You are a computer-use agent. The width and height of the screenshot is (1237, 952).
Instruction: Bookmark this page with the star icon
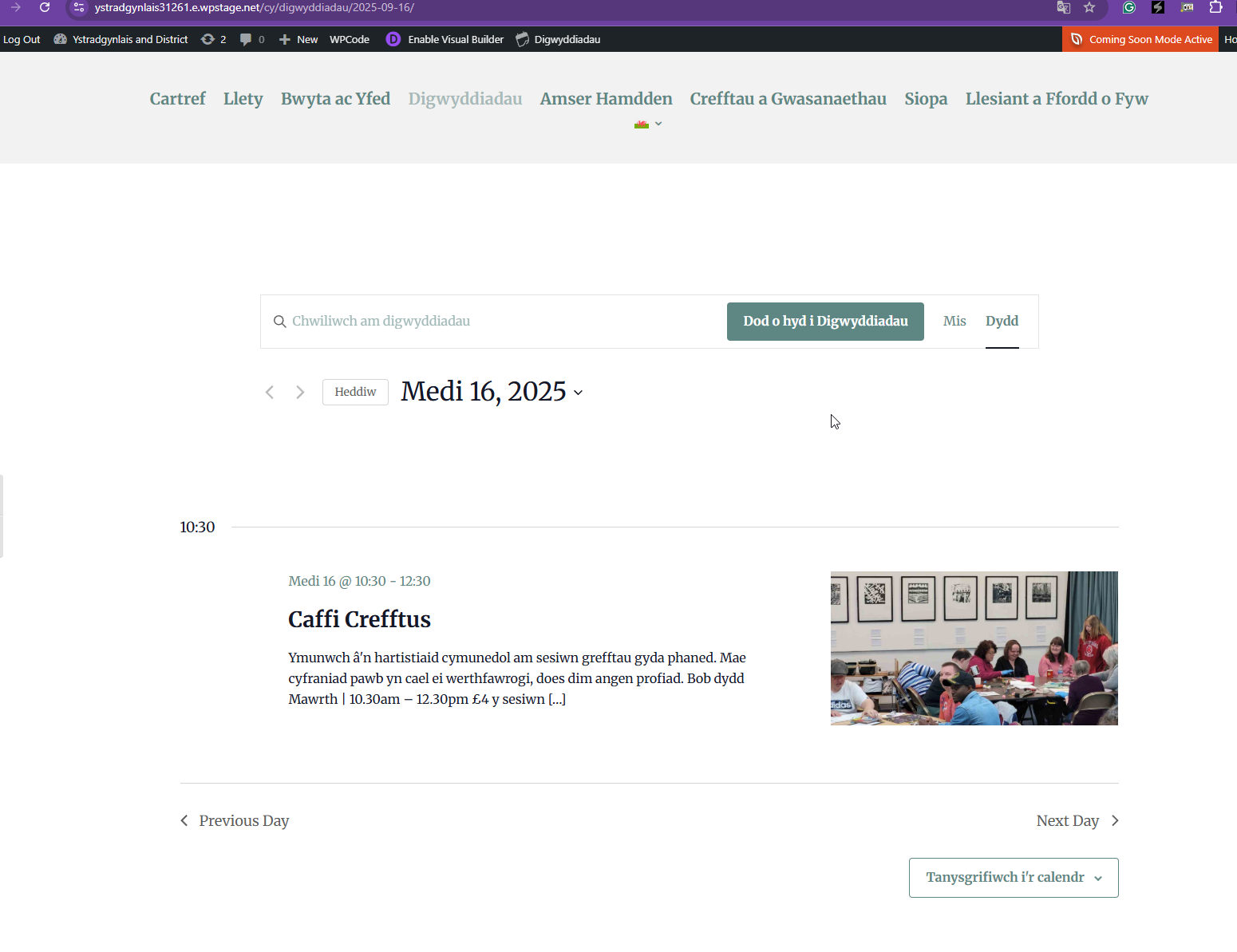point(1089,7)
